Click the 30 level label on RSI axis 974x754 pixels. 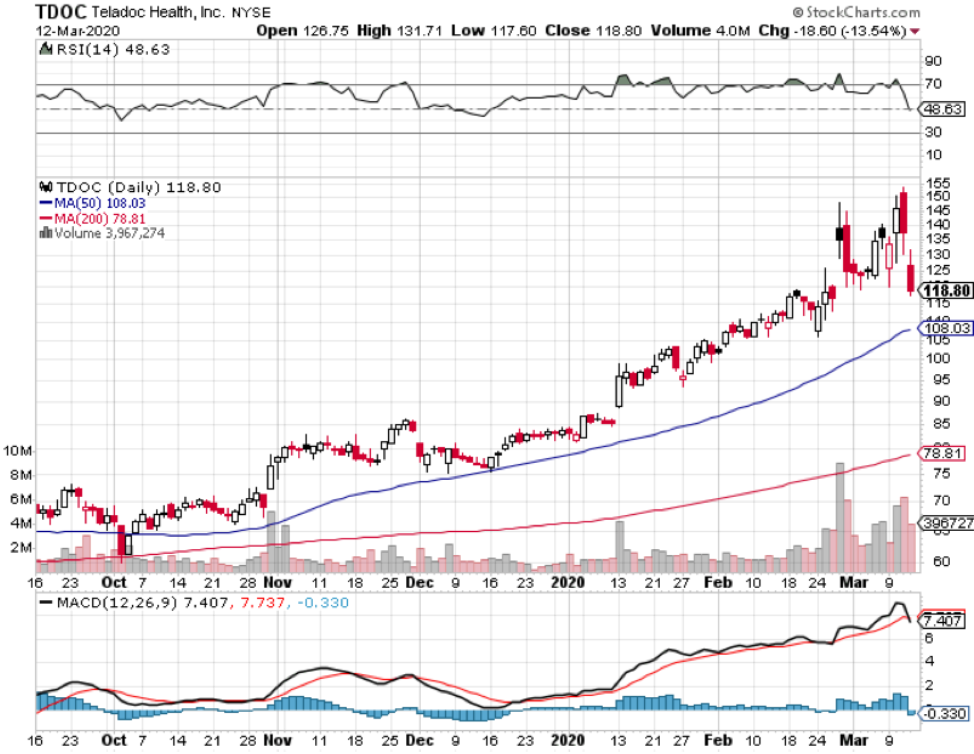coord(933,132)
